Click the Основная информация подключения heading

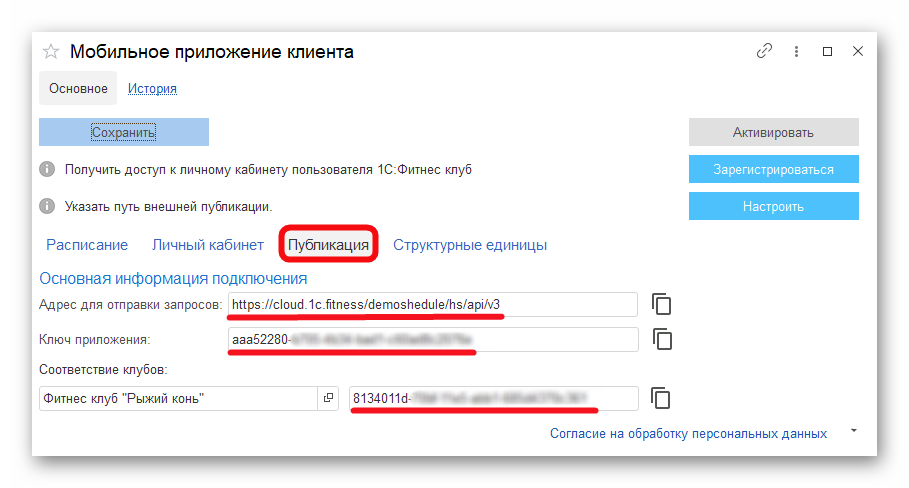173,278
